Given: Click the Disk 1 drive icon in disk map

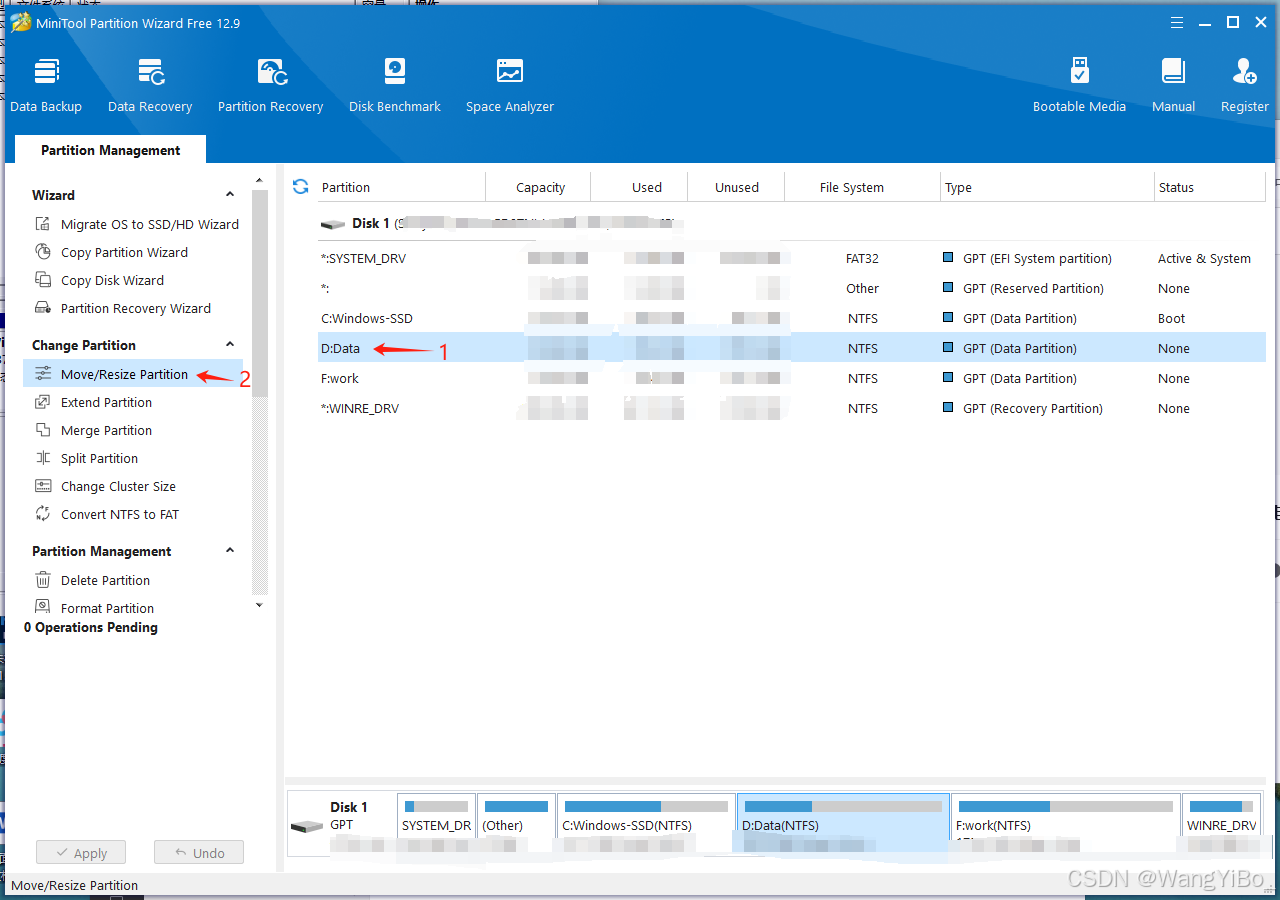Looking at the screenshot, I should (x=307, y=826).
